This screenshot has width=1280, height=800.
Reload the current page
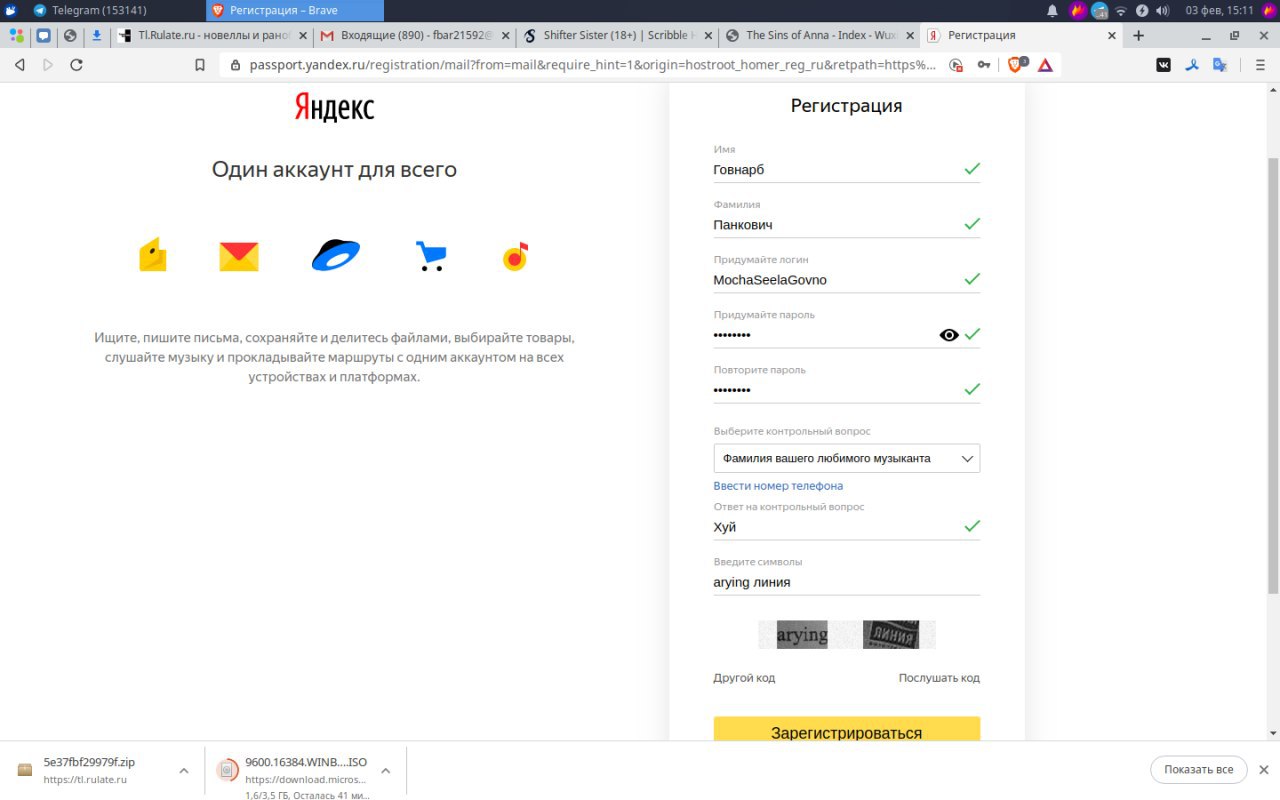[x=77, y=65]
